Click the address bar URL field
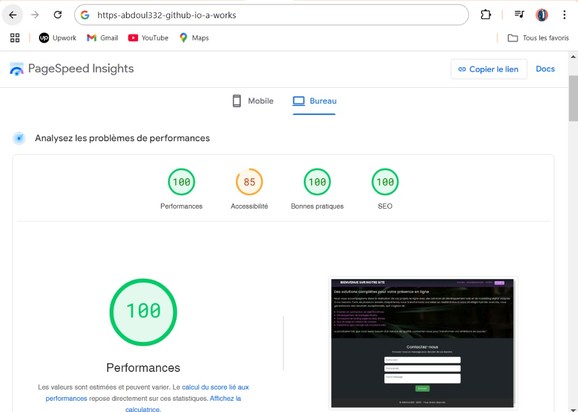 click(x=271, y=15)
